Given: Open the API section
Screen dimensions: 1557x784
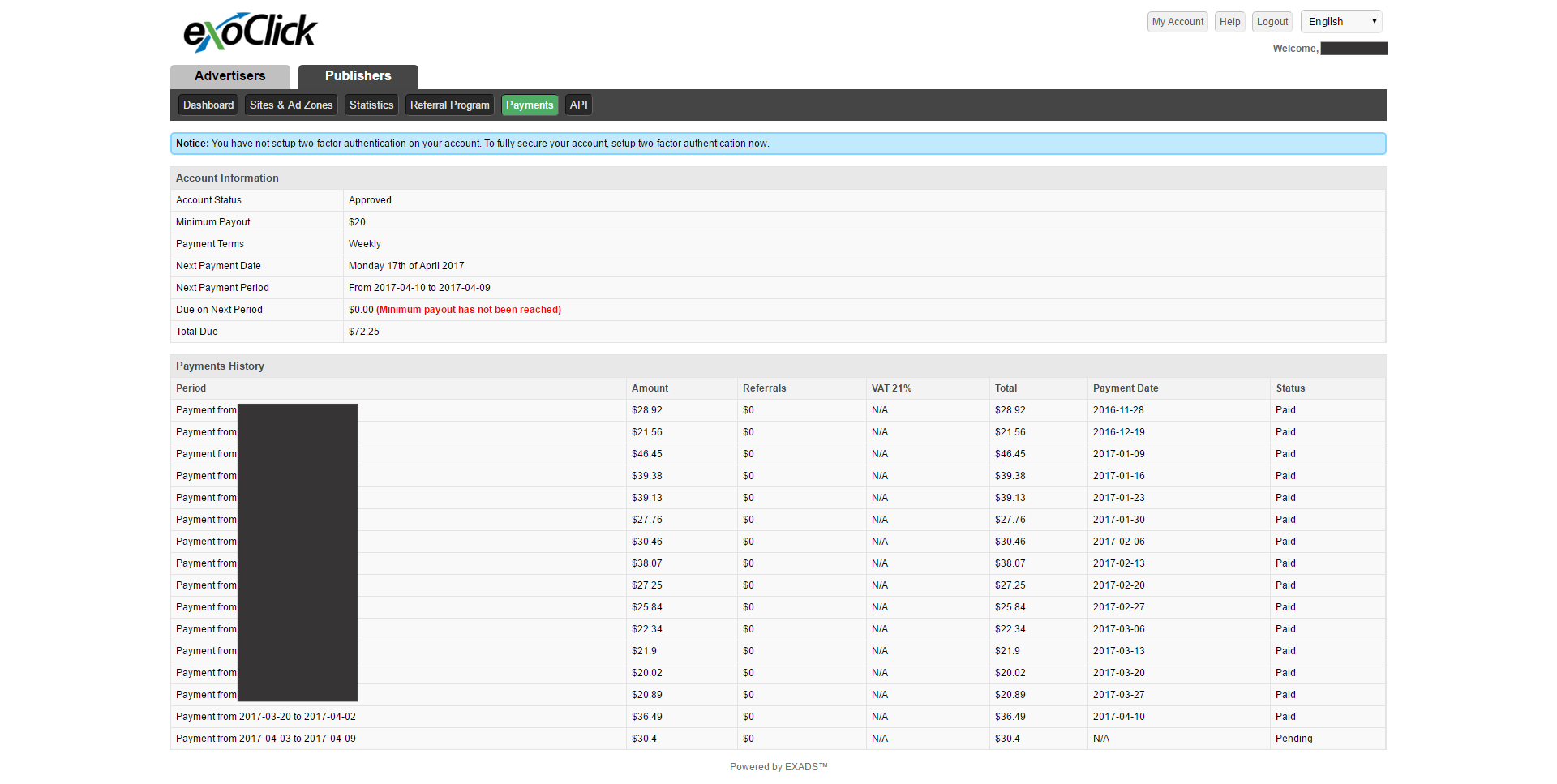Looking at the screenshot, I should coord(578,105).
